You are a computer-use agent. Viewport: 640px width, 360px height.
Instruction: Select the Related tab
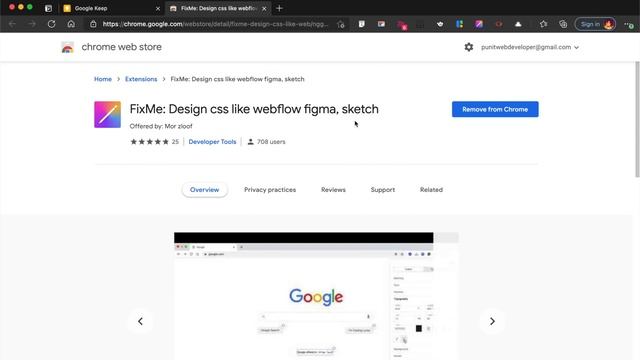point(431,190)
